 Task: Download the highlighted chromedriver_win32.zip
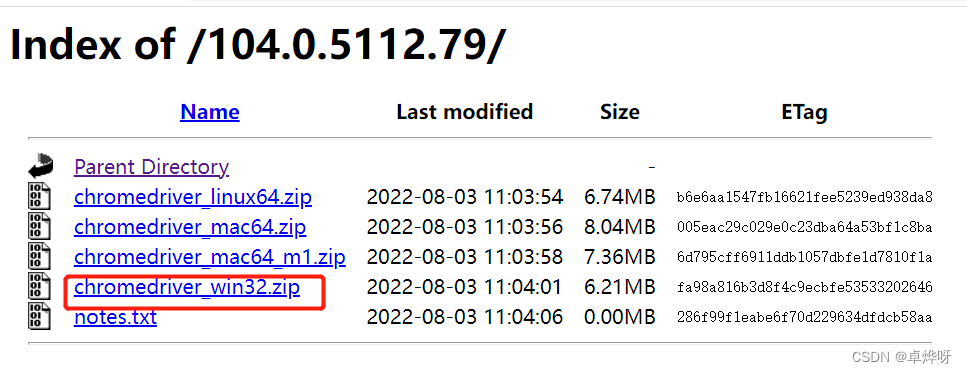point(187,287)
